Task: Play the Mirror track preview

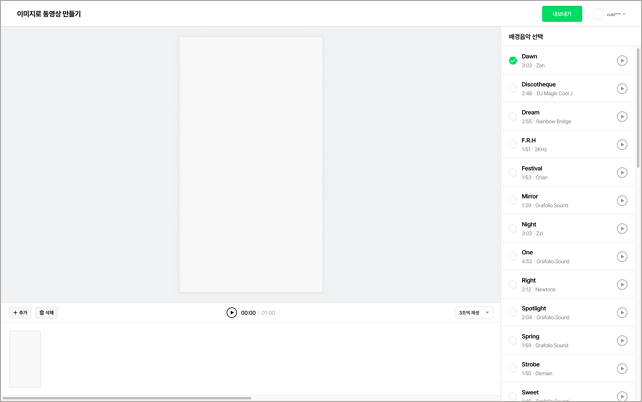Action: click(x=622, y=201)
